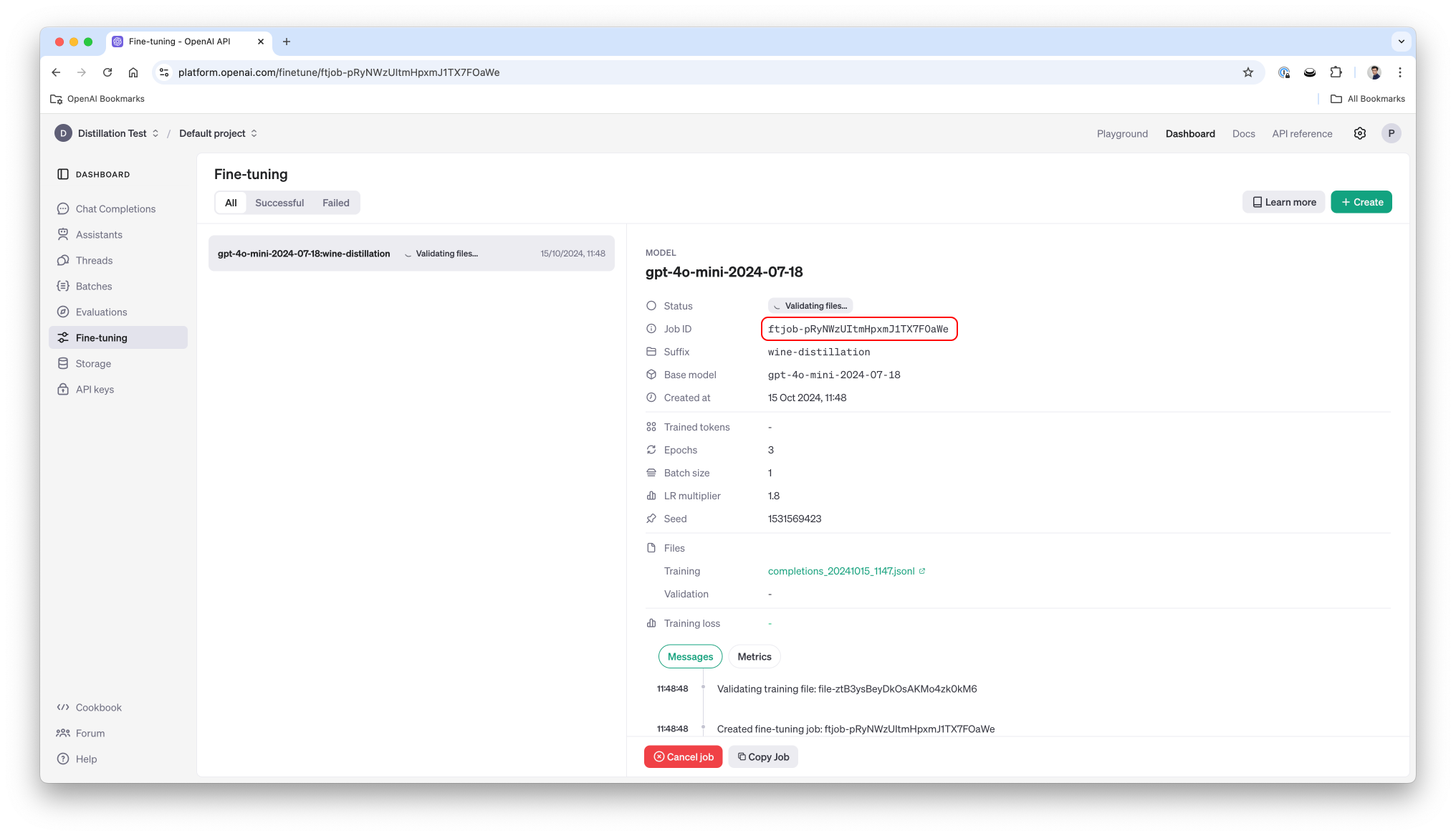This screenshot has width=1456, height=836.
Task: Open the completions_20241015_1147.jsonl training file link
Action: click(841, 571)
